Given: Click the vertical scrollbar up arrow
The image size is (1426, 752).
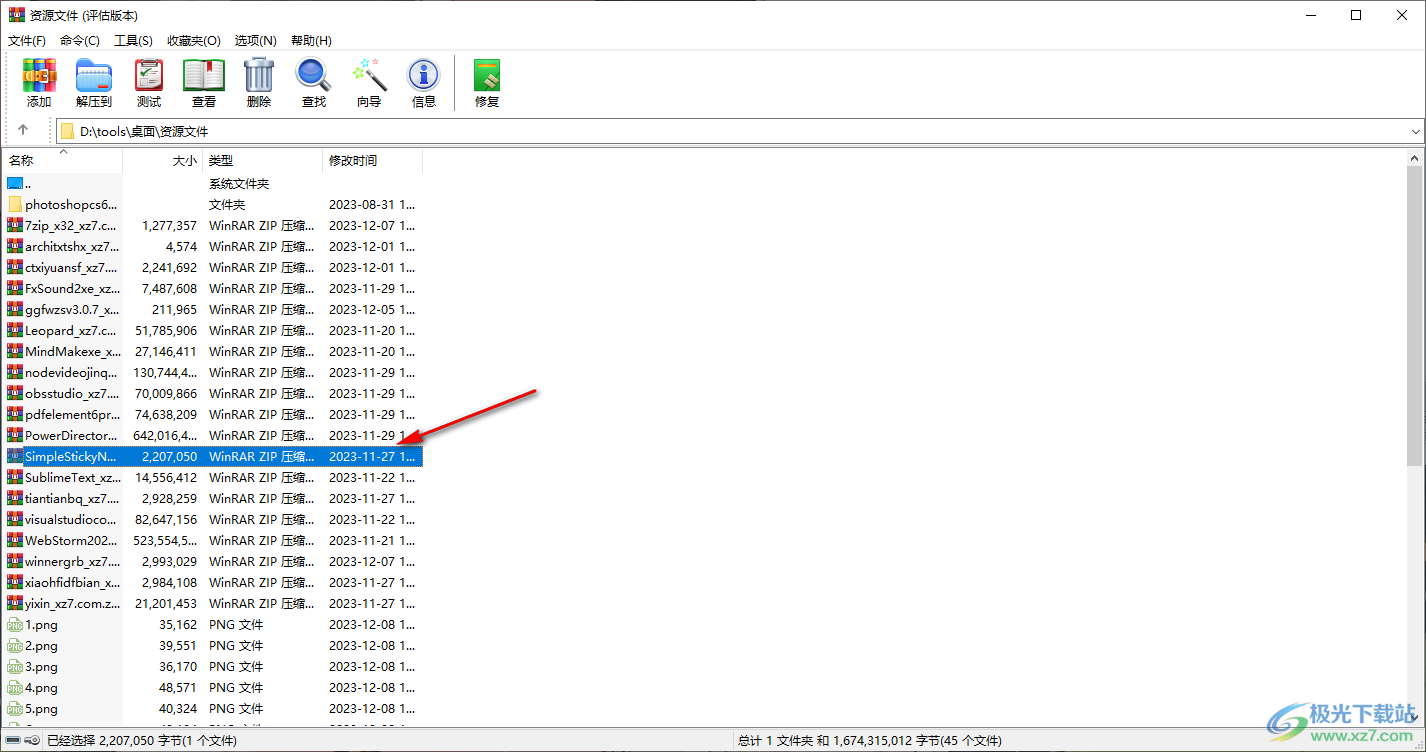Looking at the screenshot, I should 1415,158.
